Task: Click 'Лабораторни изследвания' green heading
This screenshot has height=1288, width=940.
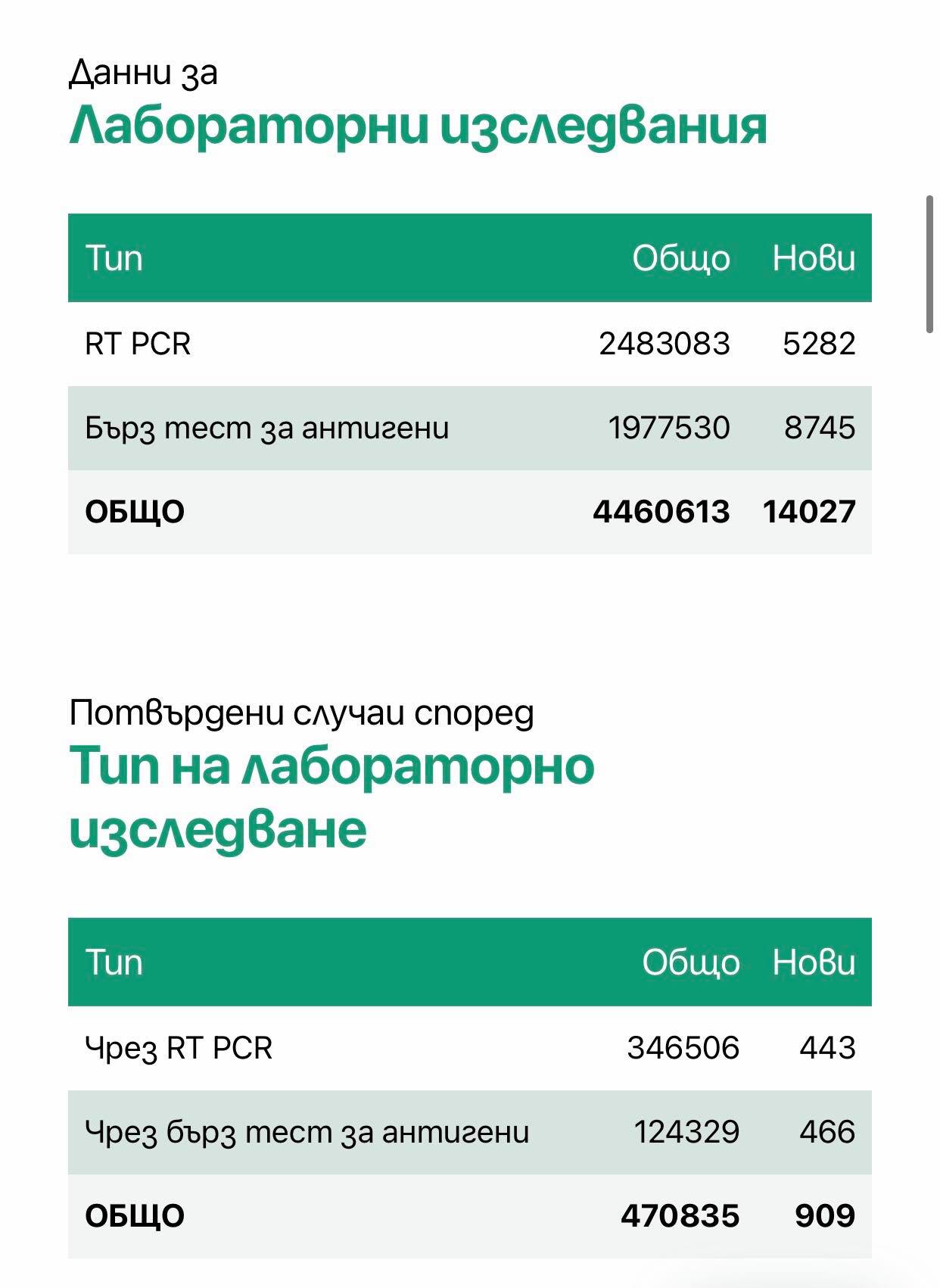Action: (x=418, y=126)
